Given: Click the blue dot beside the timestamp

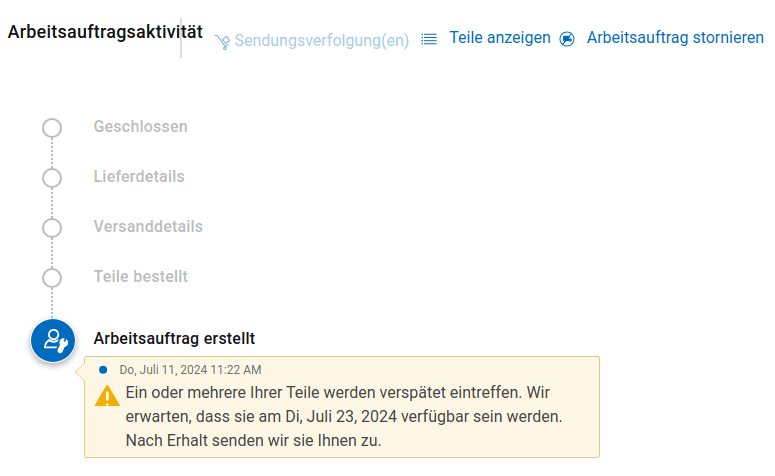Looking at the screenshot, I should point(103,369).
